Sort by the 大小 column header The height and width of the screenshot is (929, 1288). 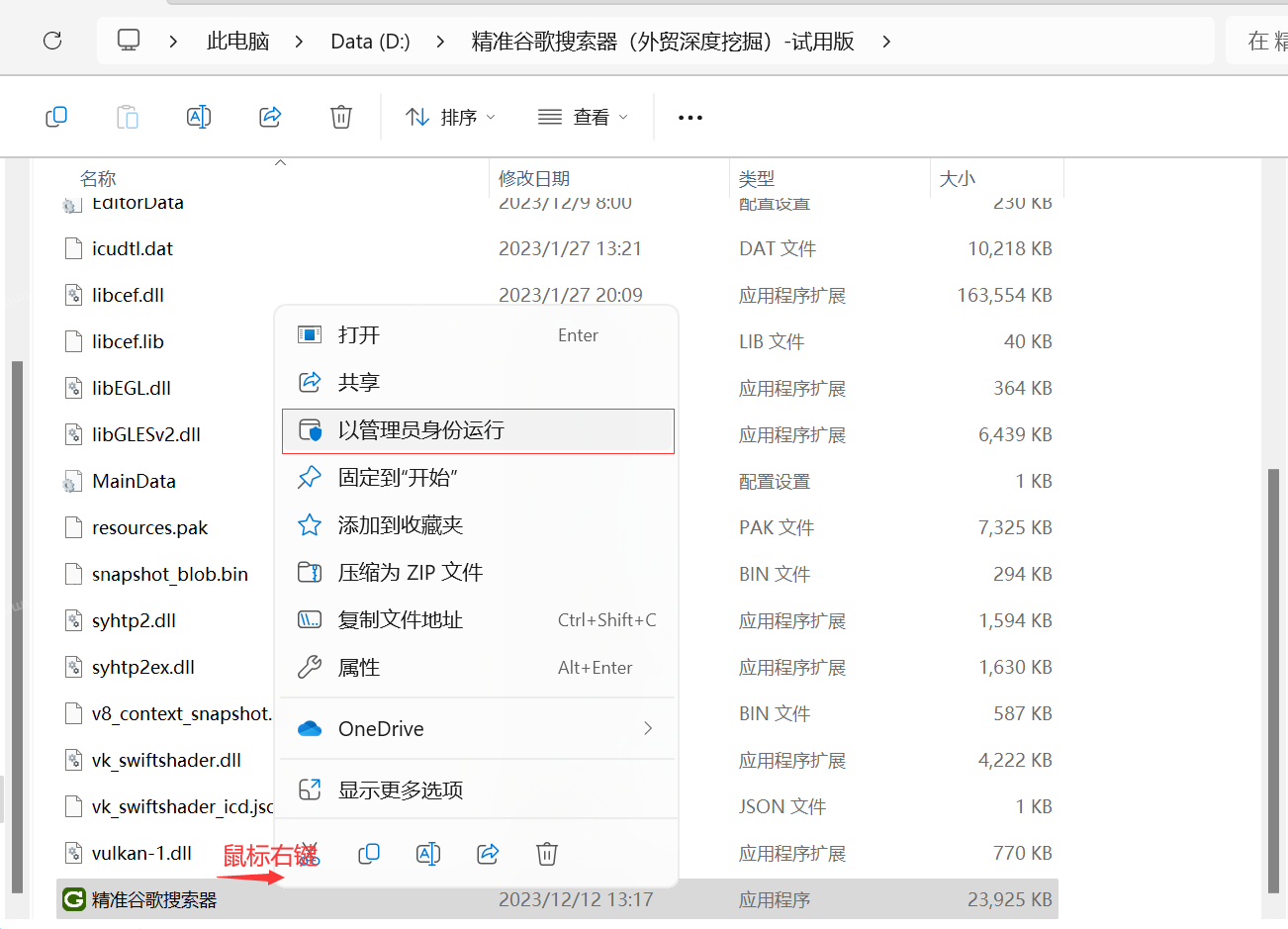tap(958, 178)
